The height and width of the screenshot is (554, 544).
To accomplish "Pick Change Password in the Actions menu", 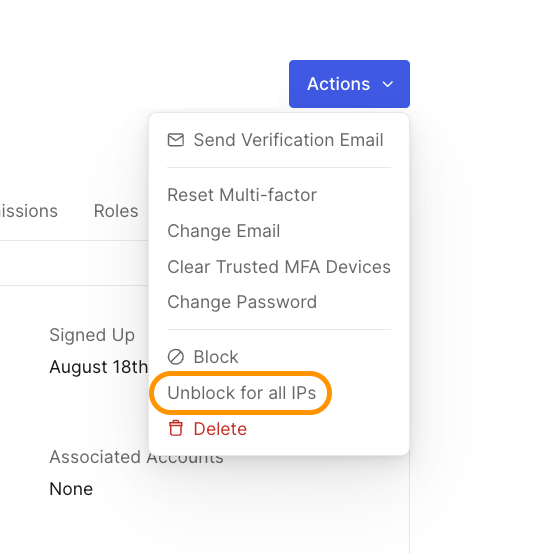I will (x=242, y=302).
